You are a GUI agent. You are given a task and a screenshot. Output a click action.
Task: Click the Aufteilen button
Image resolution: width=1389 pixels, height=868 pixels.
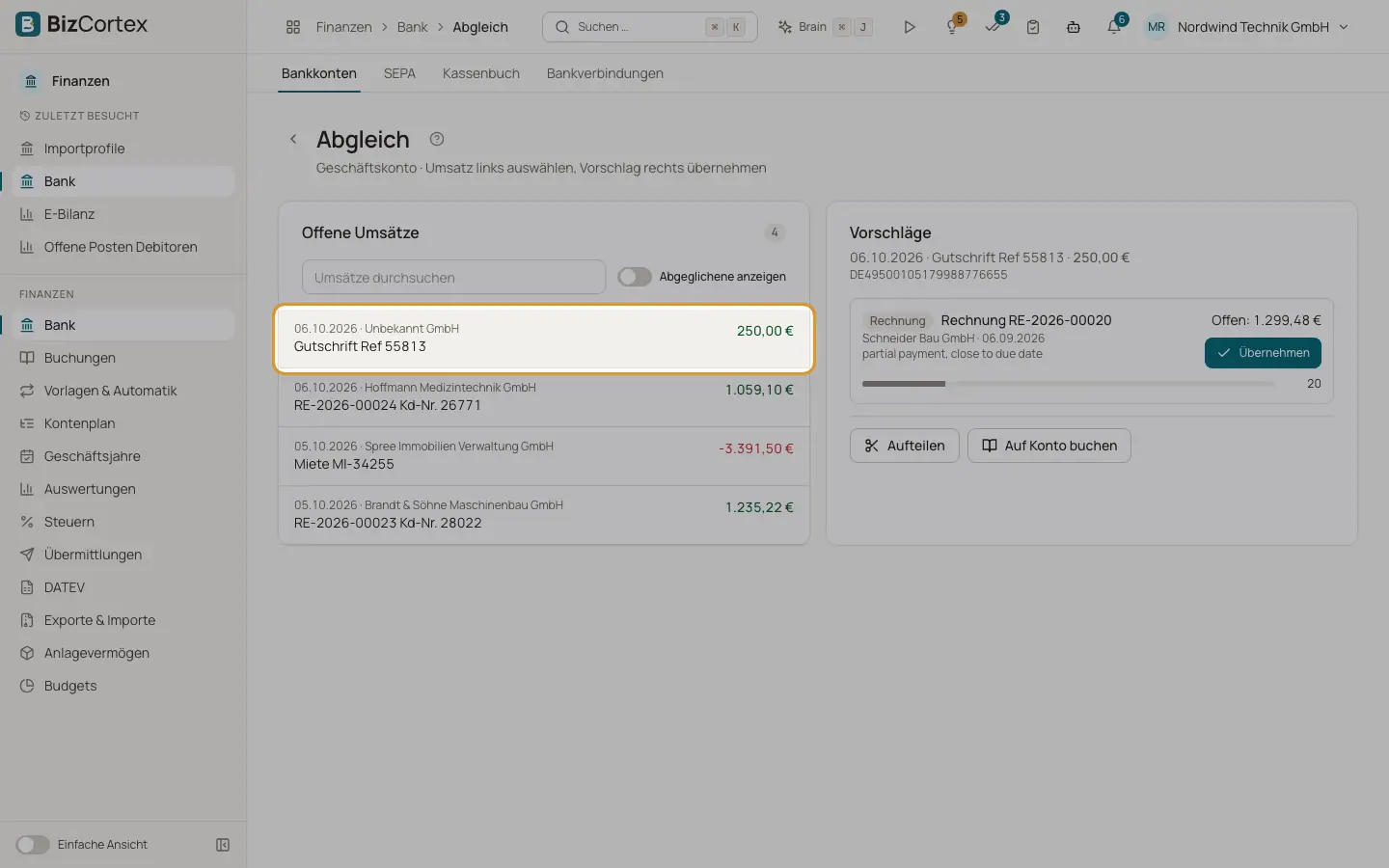click(x=905, y=446)
